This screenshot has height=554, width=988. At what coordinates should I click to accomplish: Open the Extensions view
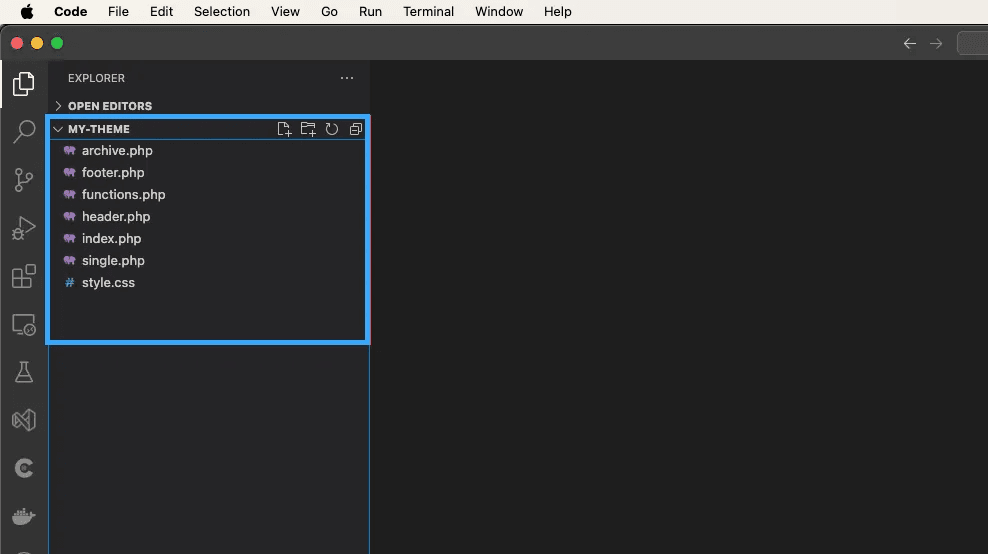click(24, 276)
